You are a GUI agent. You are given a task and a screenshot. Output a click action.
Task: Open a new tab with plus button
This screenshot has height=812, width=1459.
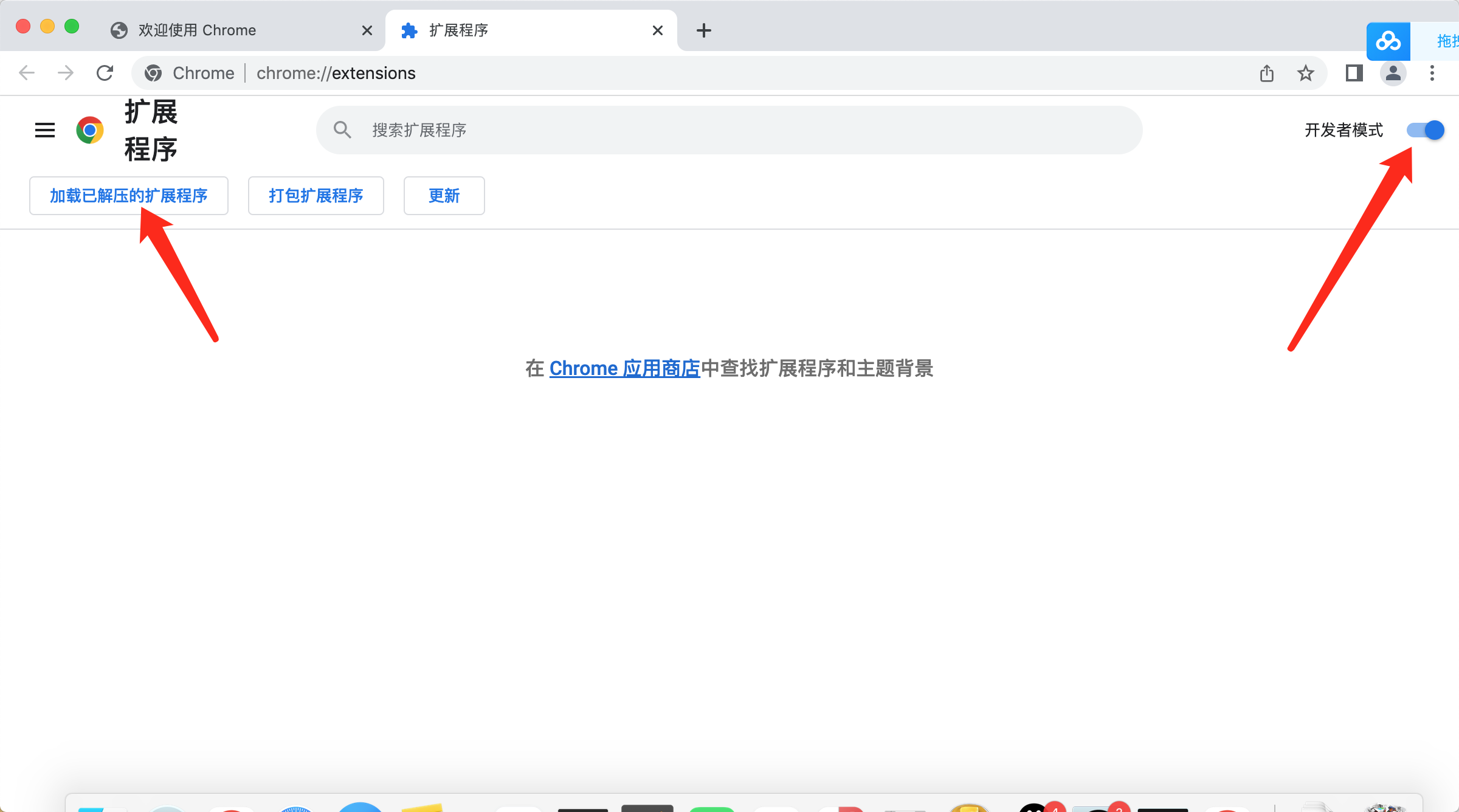pos(703,30)
